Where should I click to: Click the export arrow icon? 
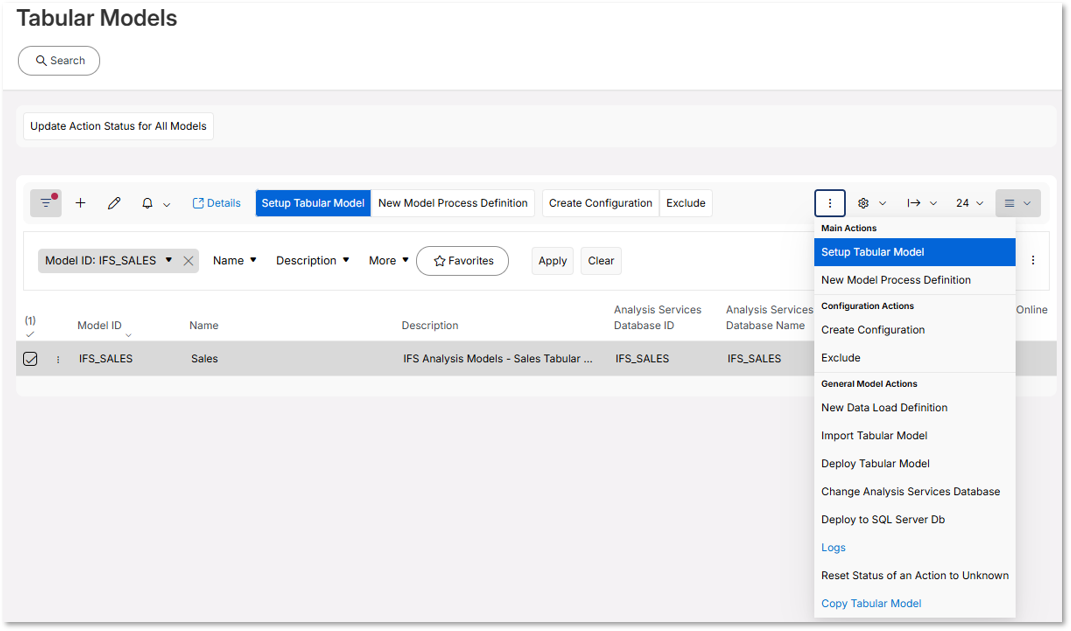click(915, 203)
